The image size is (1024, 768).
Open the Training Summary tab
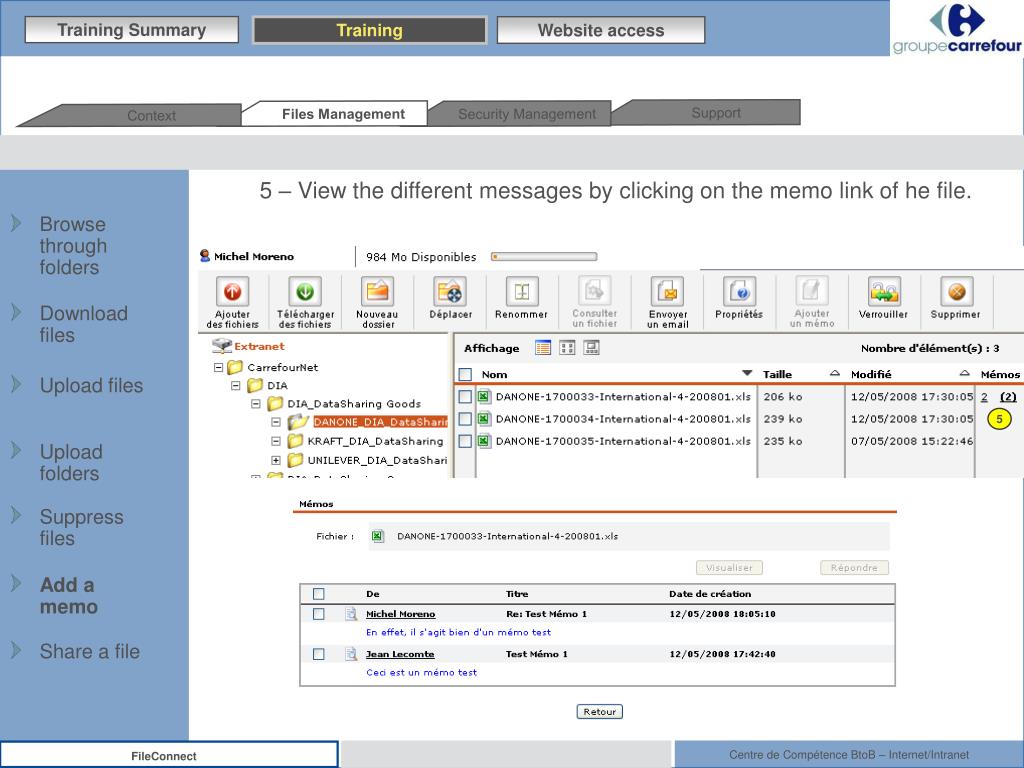[131, 30]
